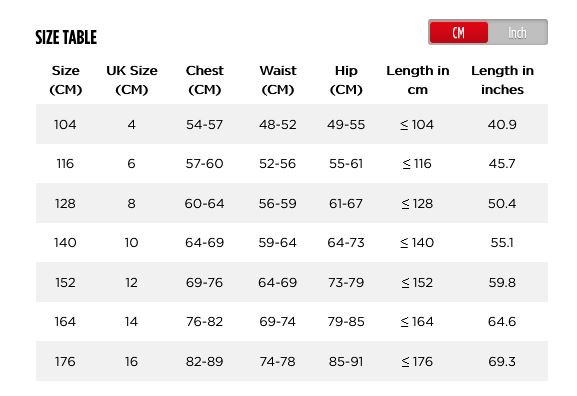
Task: Click hip value 85-91
Action: pos(346,361)
